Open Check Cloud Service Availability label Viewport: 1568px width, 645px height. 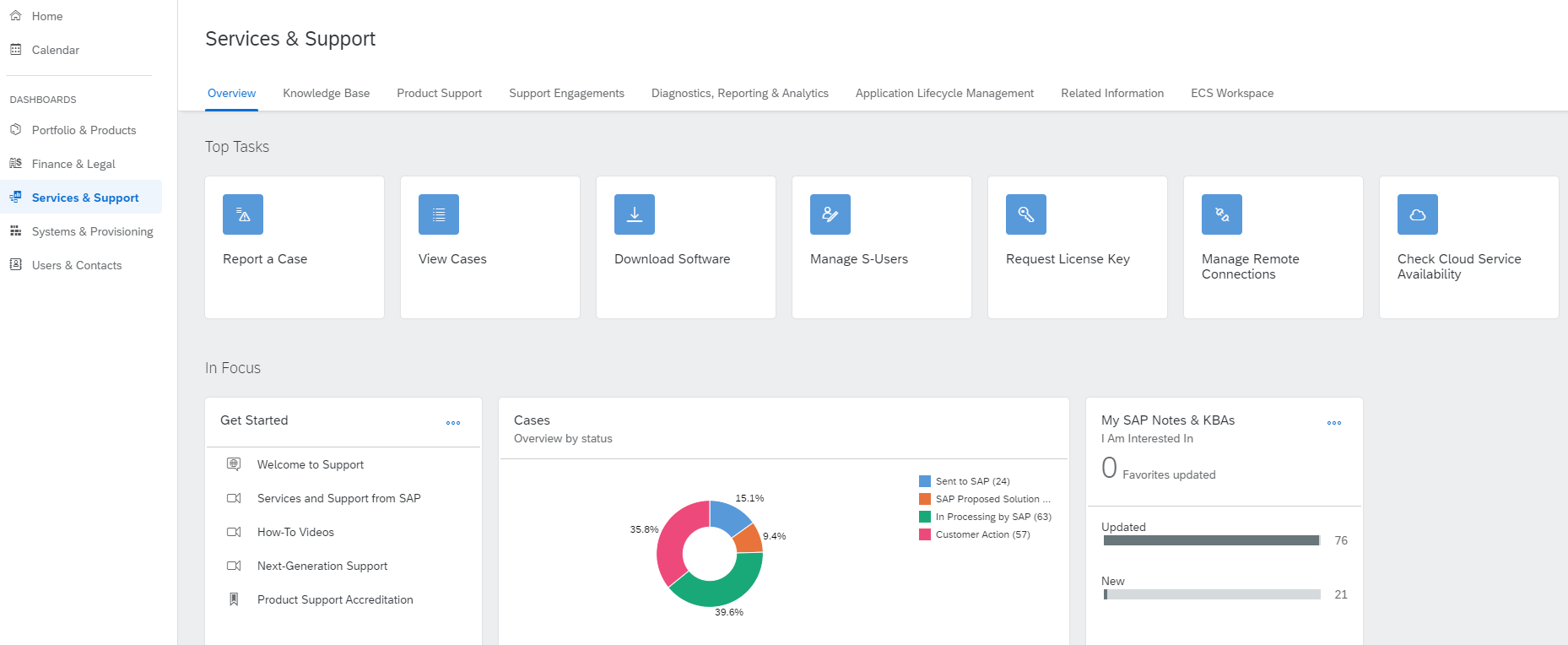[1459, 267]
